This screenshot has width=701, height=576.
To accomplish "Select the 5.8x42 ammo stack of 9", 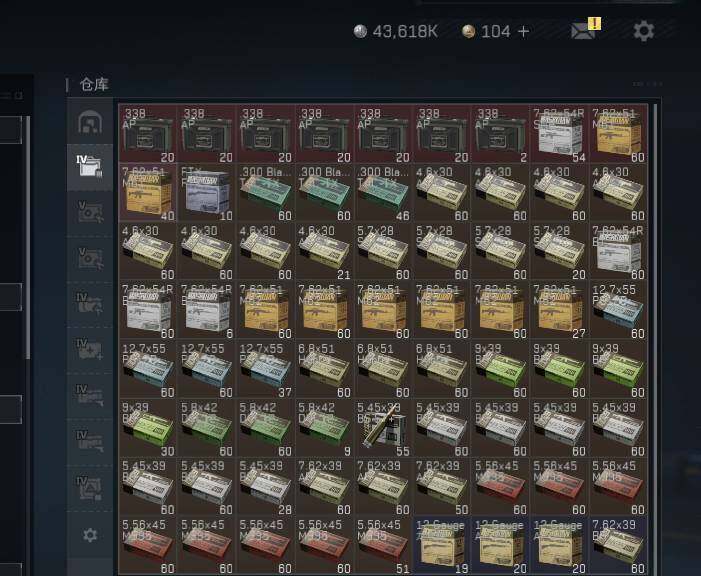I will coord(324,428).
